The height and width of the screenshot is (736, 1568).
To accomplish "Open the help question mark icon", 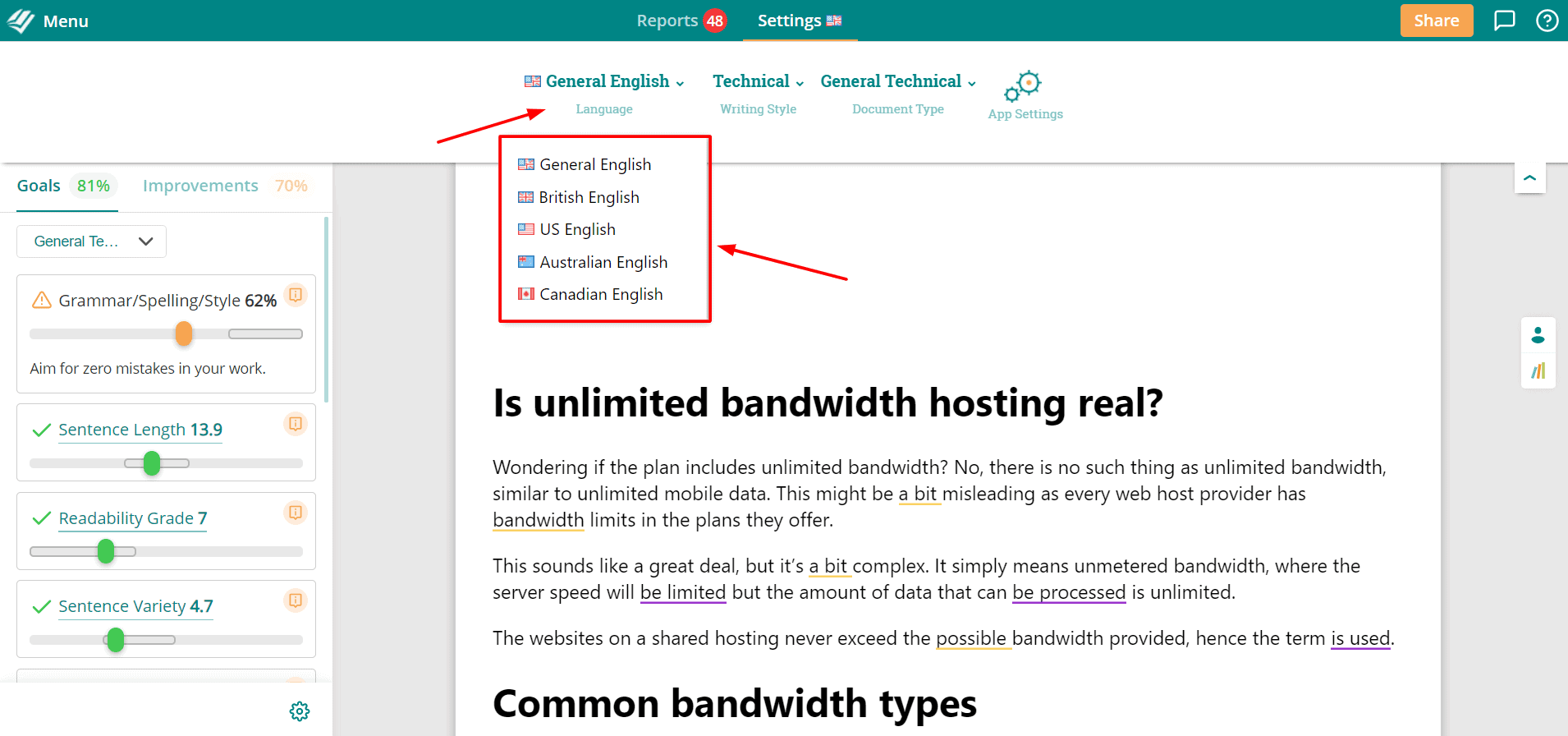I will pyautogui.click(x=1547, y=21).
